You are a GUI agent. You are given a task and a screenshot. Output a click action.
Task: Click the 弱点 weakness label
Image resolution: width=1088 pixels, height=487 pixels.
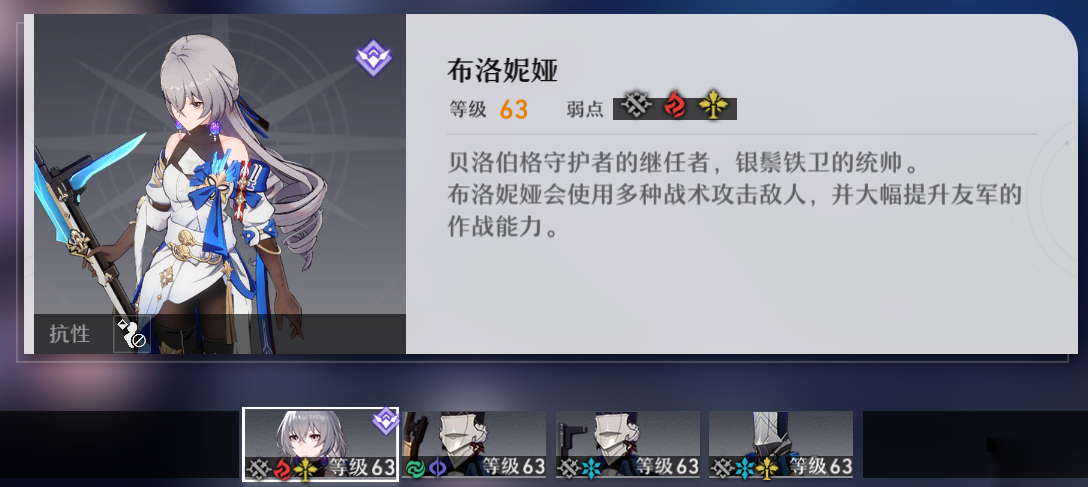coord(585,109)
